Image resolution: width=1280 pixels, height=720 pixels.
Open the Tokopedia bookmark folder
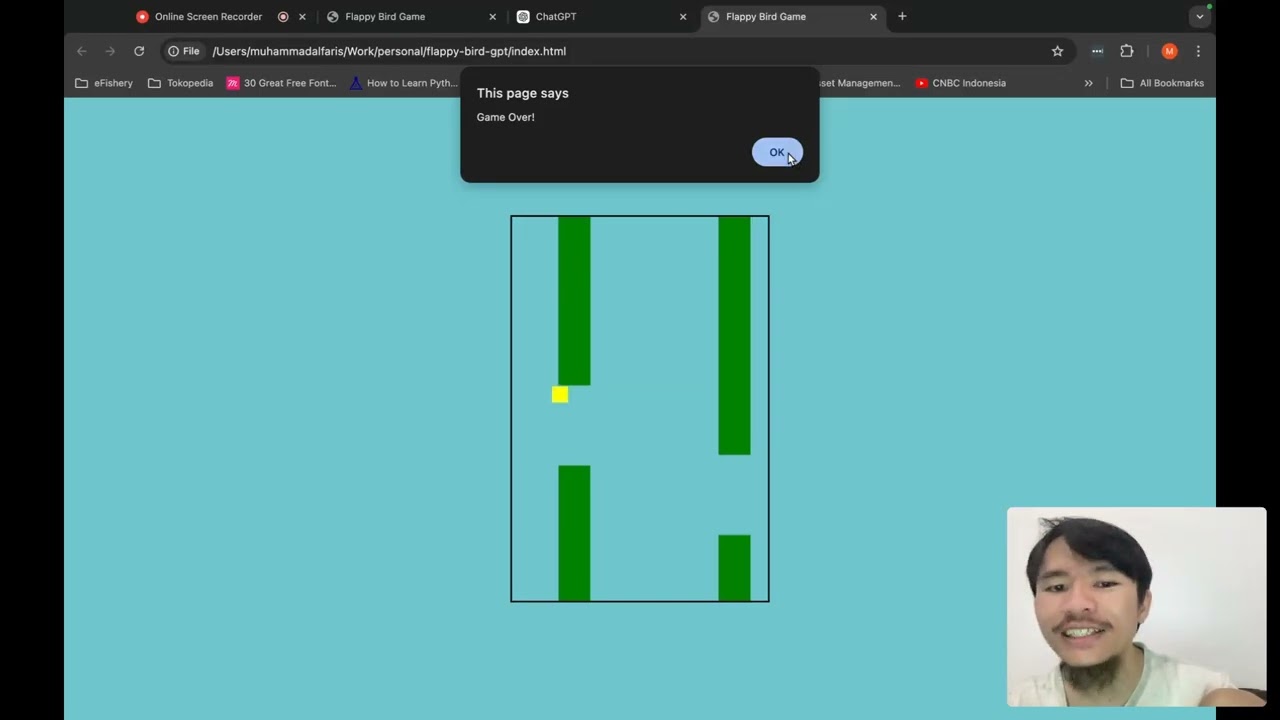coord(180,83)
